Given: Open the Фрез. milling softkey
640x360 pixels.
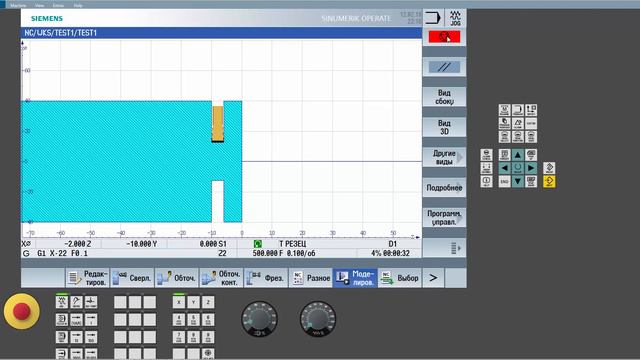Looking at the screenshot, I should click(266, 278).
